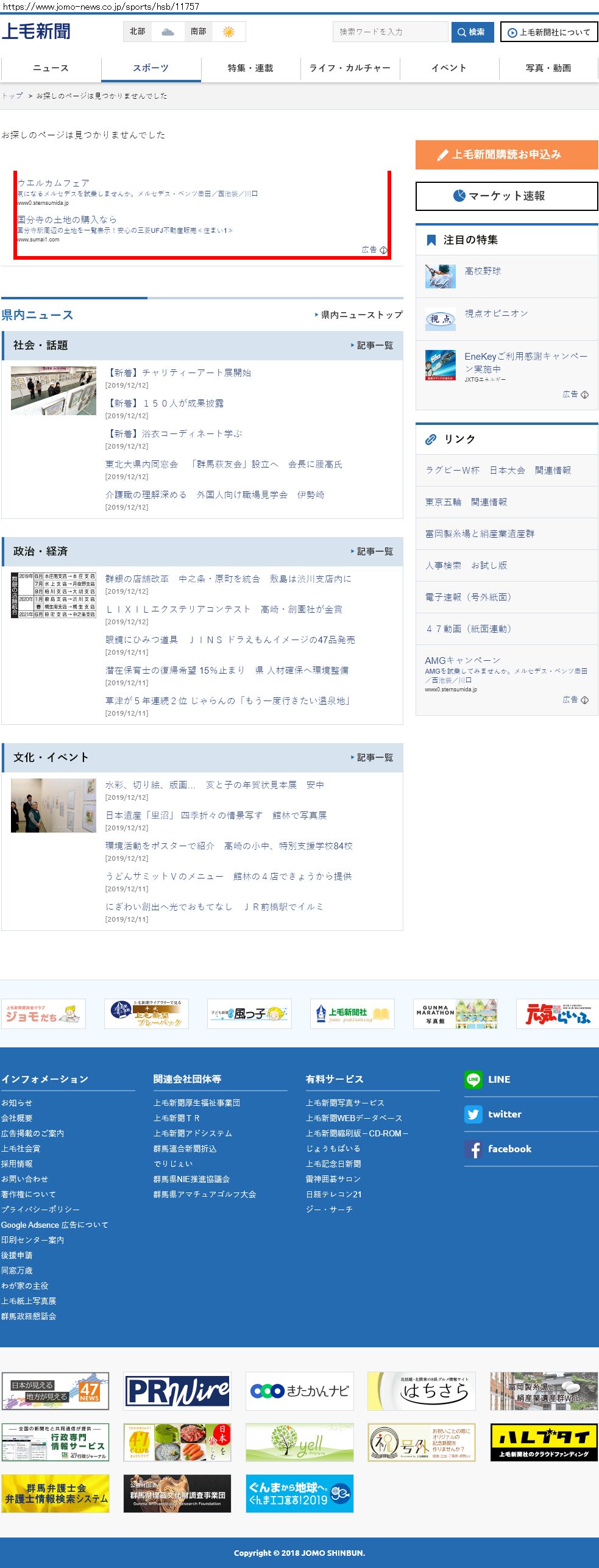Viewport: 599px width, 1568px height.
Task: Open the Twitter bird icon link
Action: pyautogui.click(x=473, y=1114)
